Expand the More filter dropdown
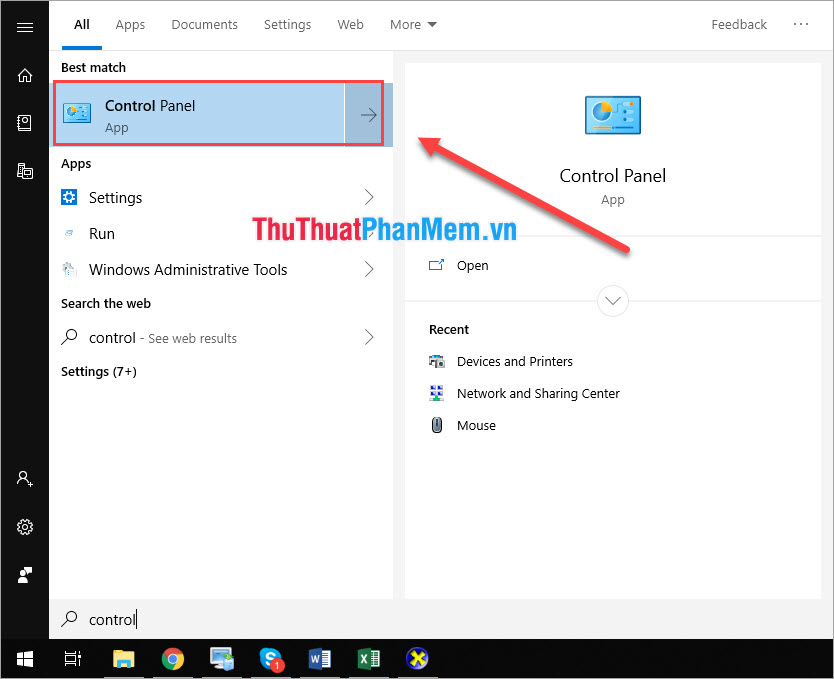Screen dimensions: 834x679 pyautogui.click(x=413, y=25)
